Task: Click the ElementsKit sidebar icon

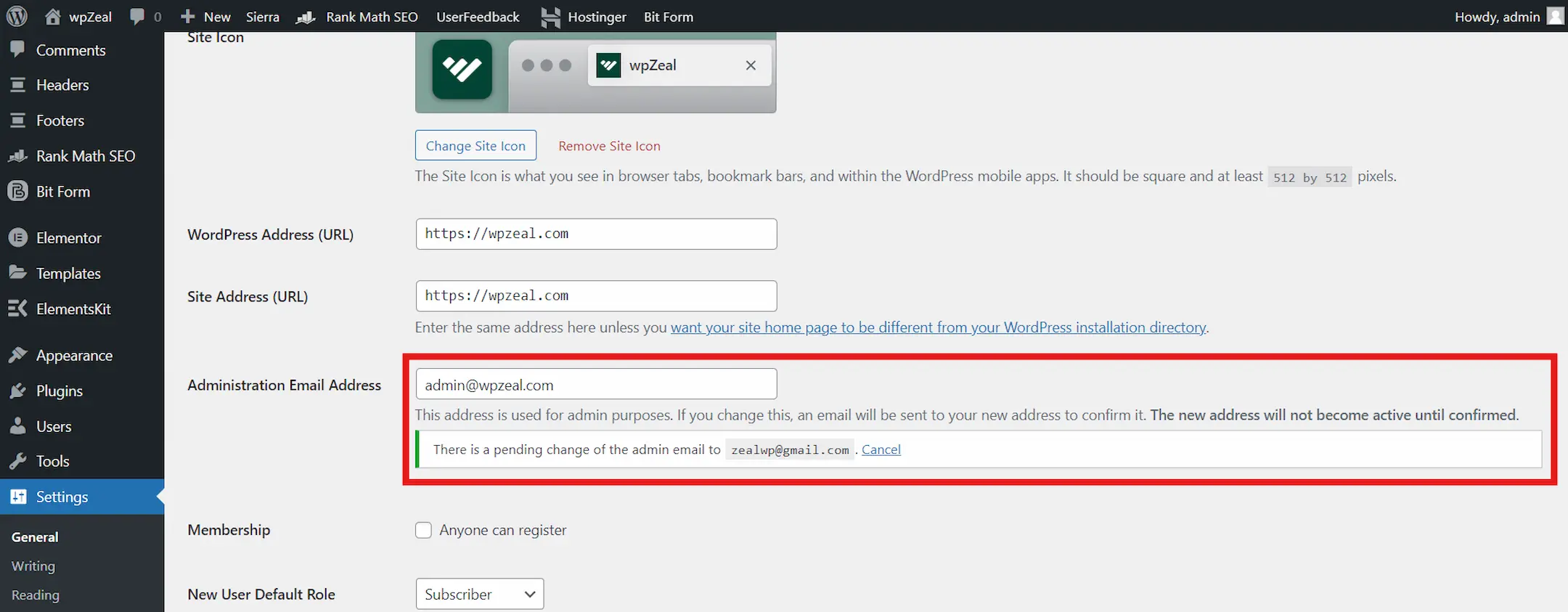Action: pos(18,309)
